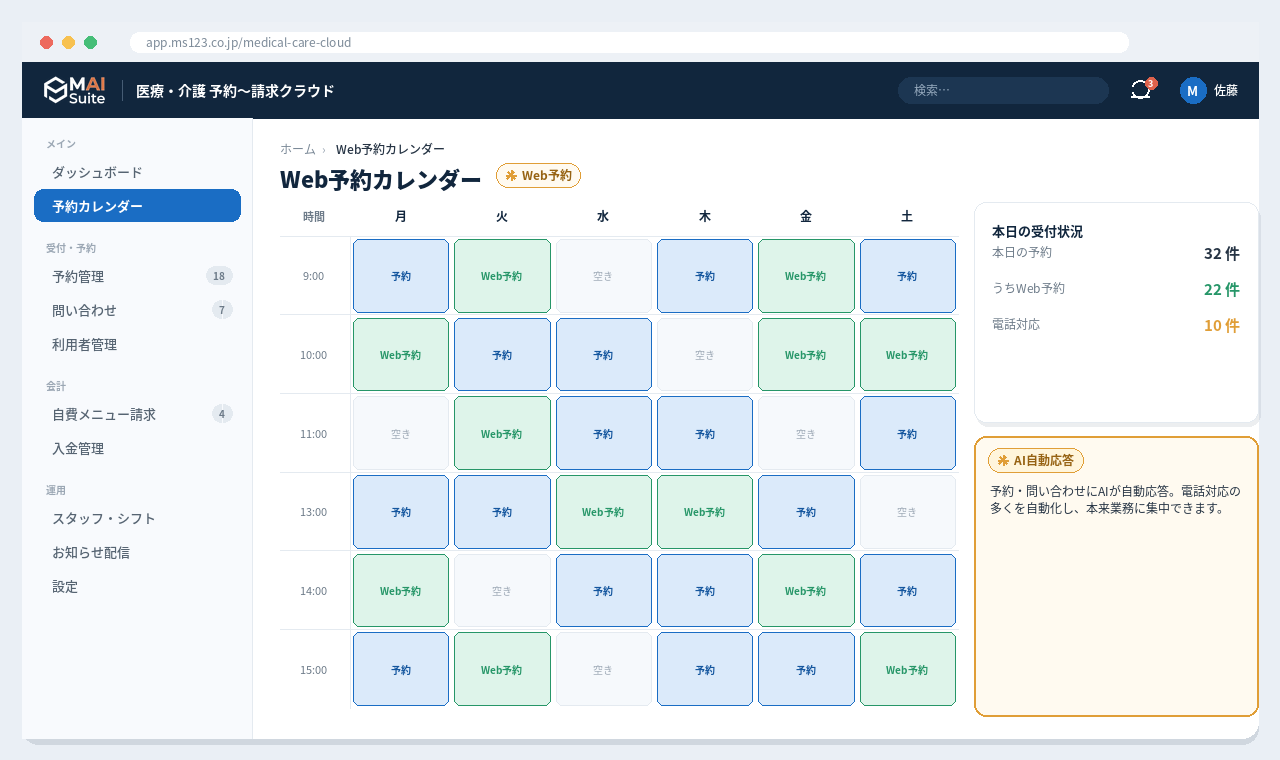
Task: Select Friday 11:00 空き slot
Action: (806, 434)
